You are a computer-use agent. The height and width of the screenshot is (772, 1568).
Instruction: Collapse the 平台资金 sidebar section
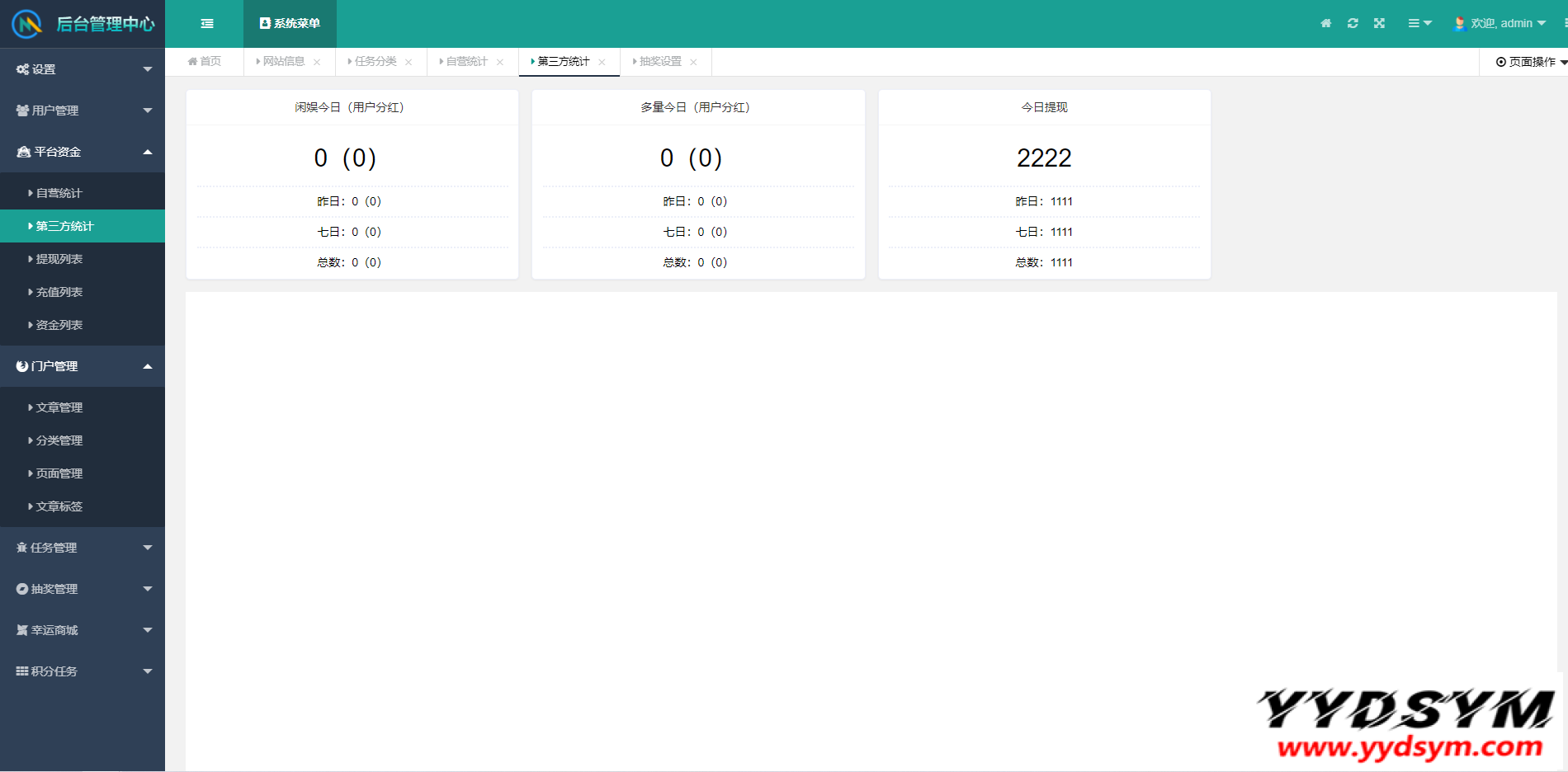tap(83, 152)
